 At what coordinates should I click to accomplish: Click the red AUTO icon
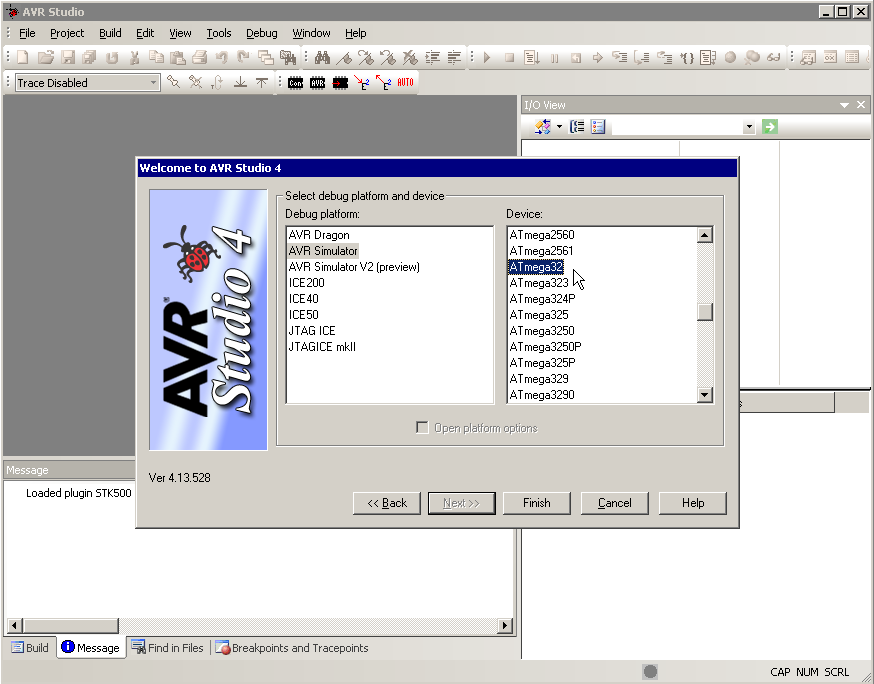(x=405, y=83)
